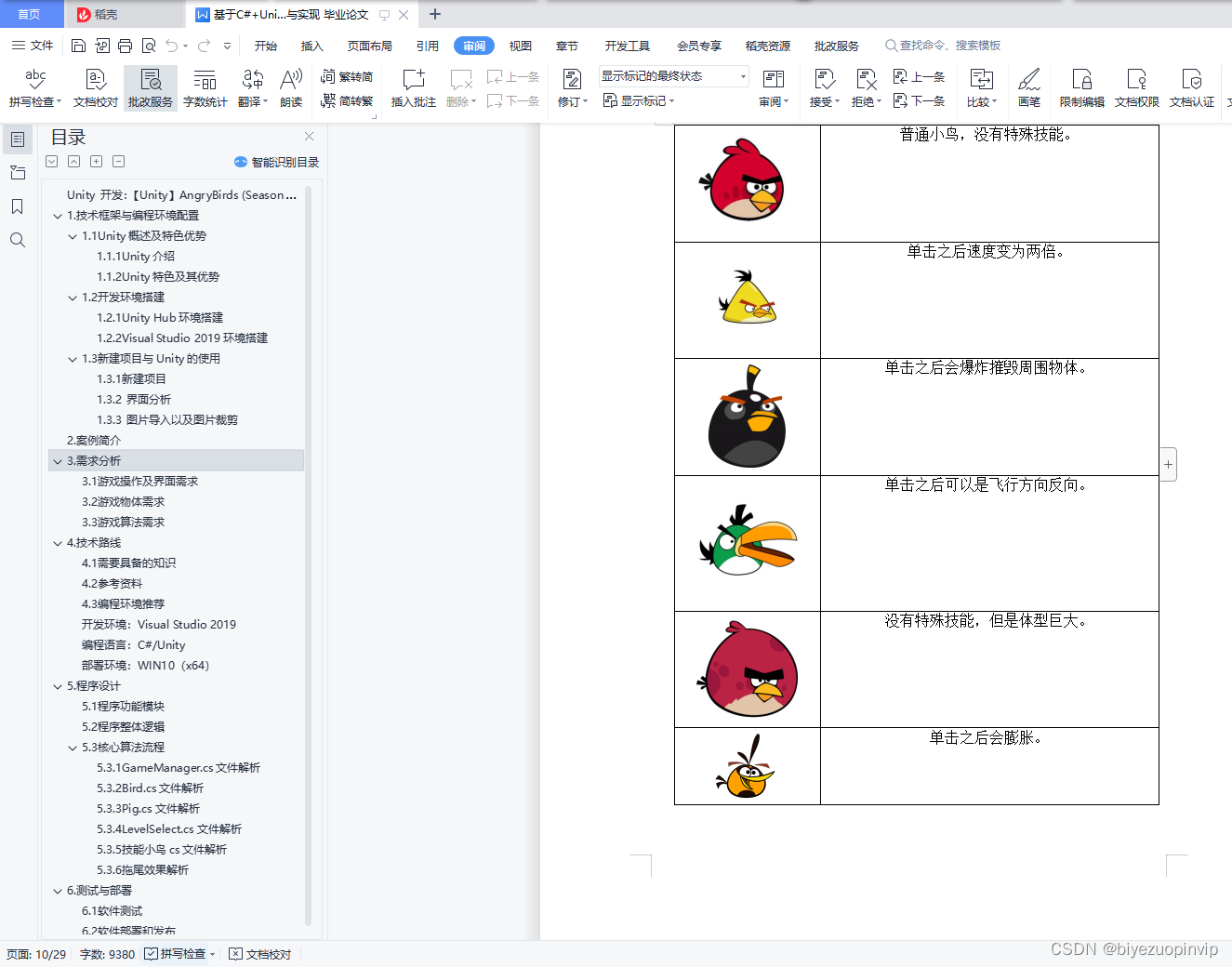
Task: Switch to the 插入 ribbon tab
Action: [x=312, y=46]
